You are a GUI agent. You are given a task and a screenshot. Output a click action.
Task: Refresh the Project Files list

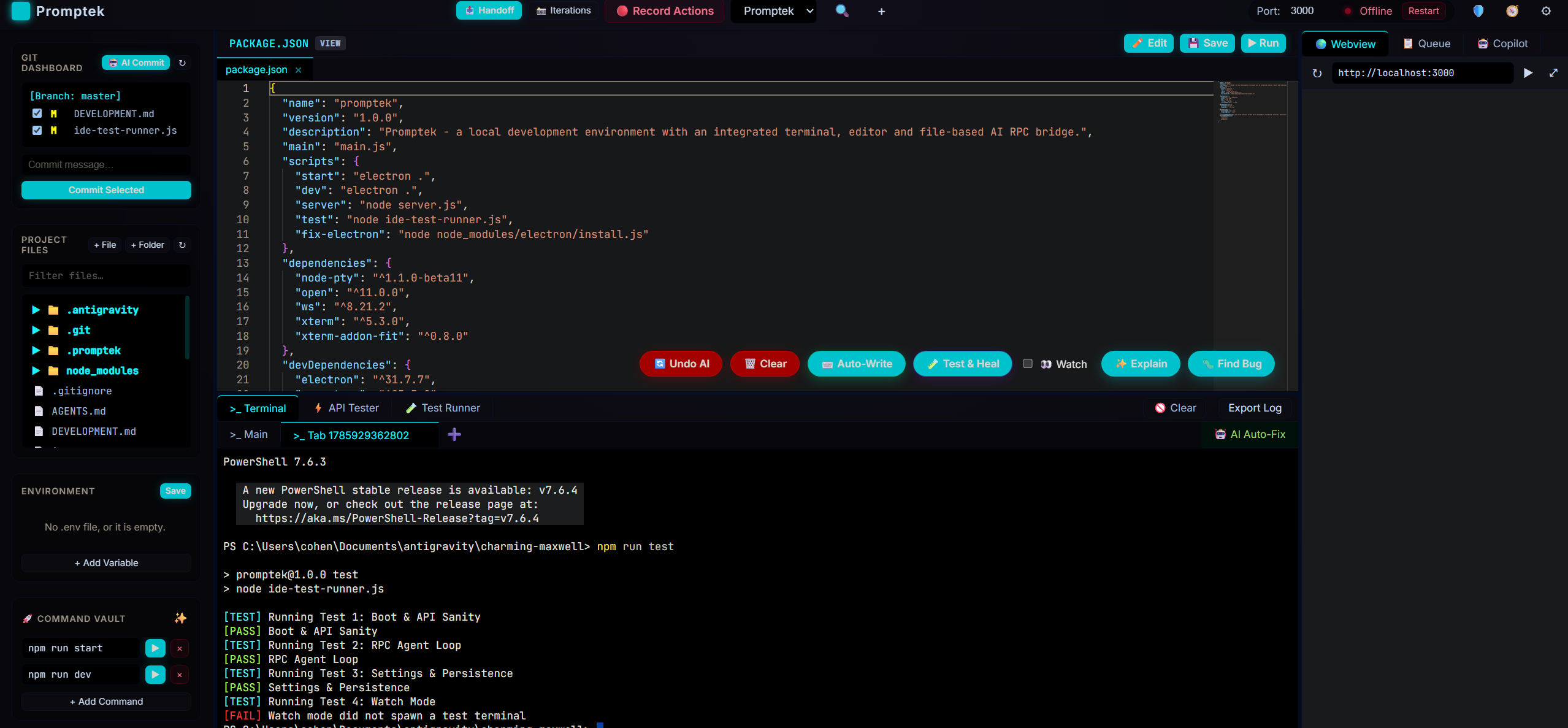(x=182, y=245)
